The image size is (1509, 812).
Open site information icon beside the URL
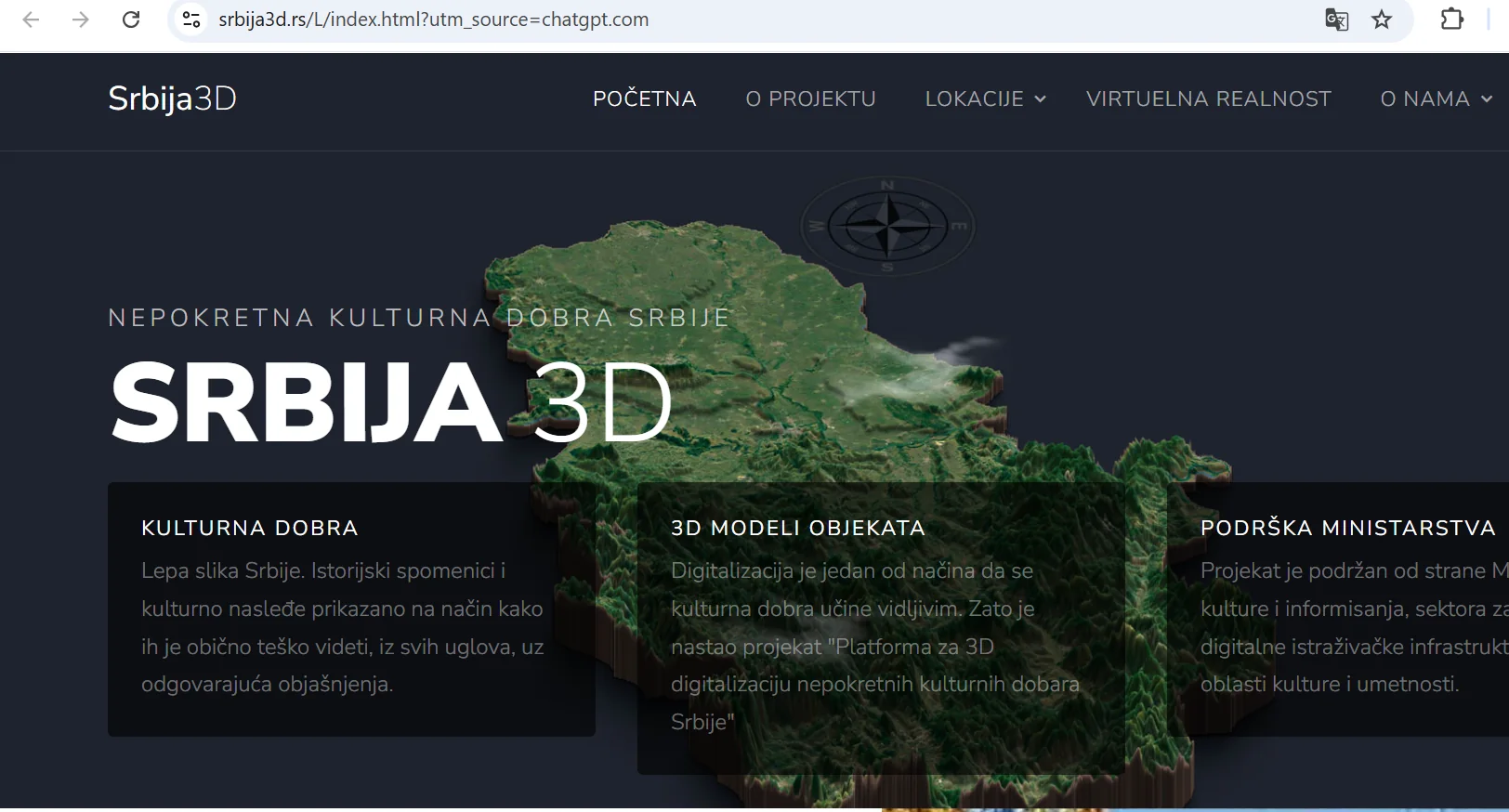(191, 20)
